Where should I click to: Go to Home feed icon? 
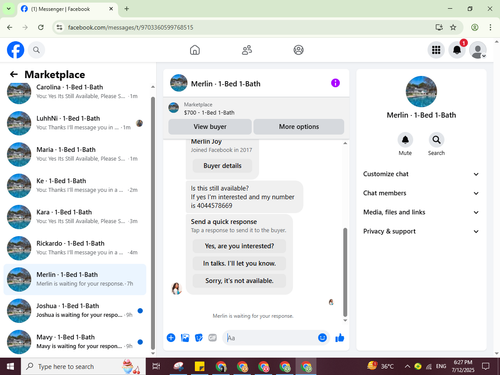[x=195, y=50]
